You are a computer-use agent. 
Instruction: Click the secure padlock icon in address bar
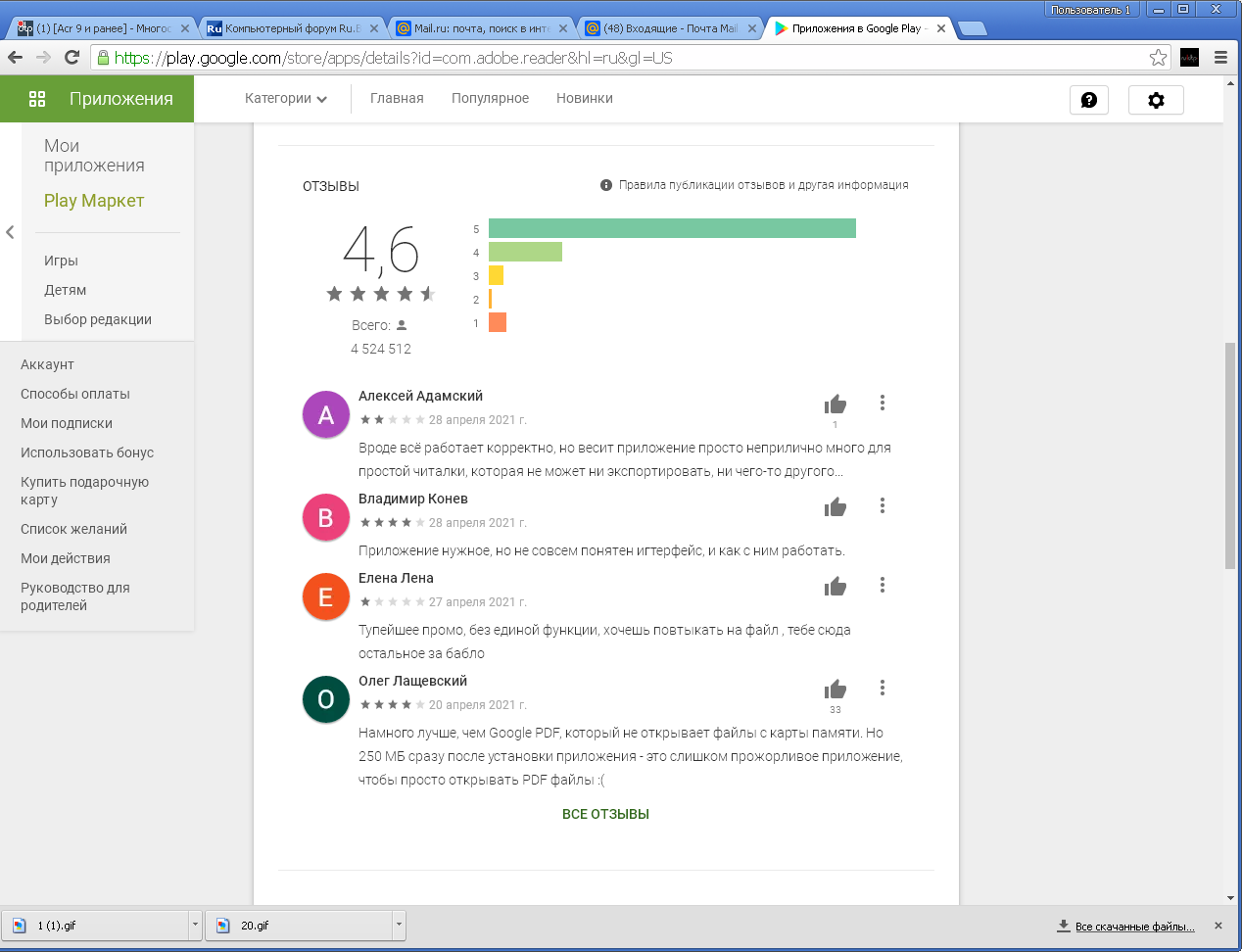(103, 58)
